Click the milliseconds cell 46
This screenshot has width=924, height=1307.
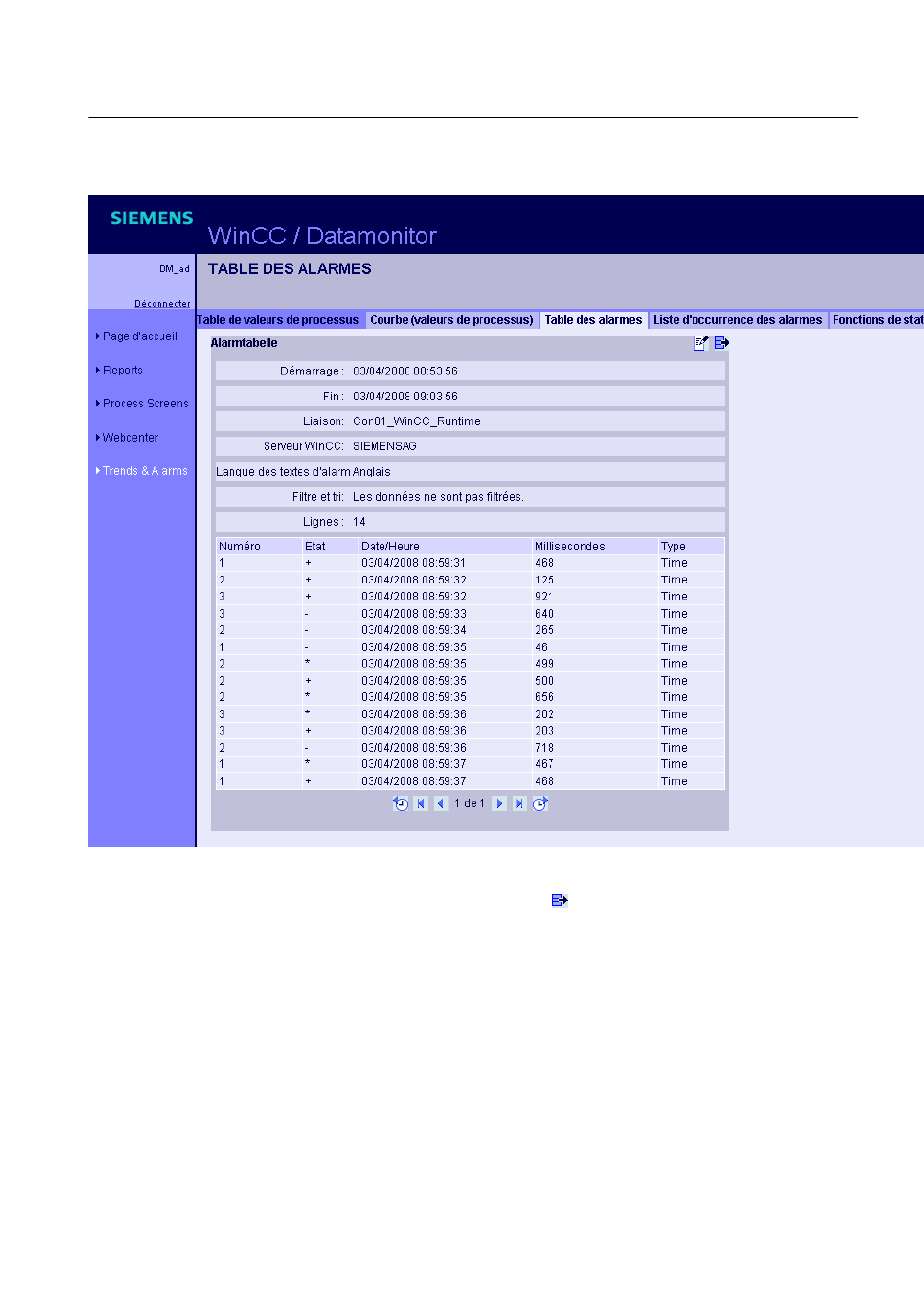tap(542, 647)
